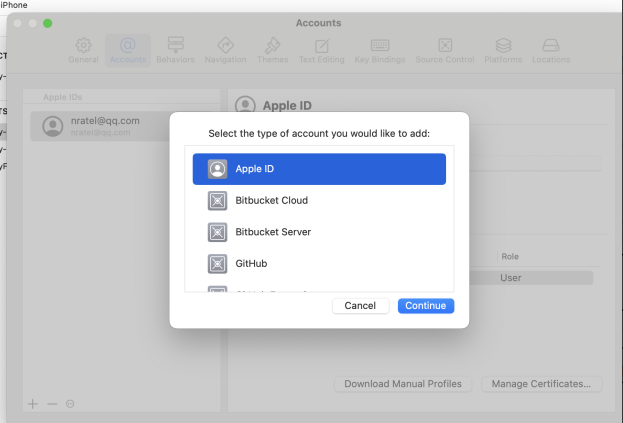Click the green zoom window button
The image size is (623, 423).
47,23
